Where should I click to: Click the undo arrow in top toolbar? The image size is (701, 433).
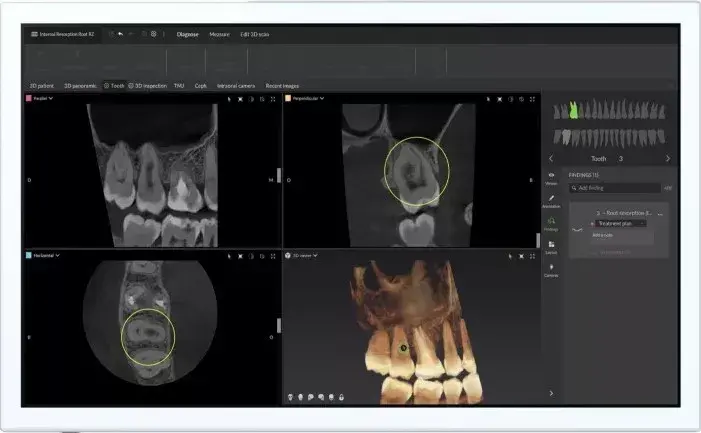120,34
